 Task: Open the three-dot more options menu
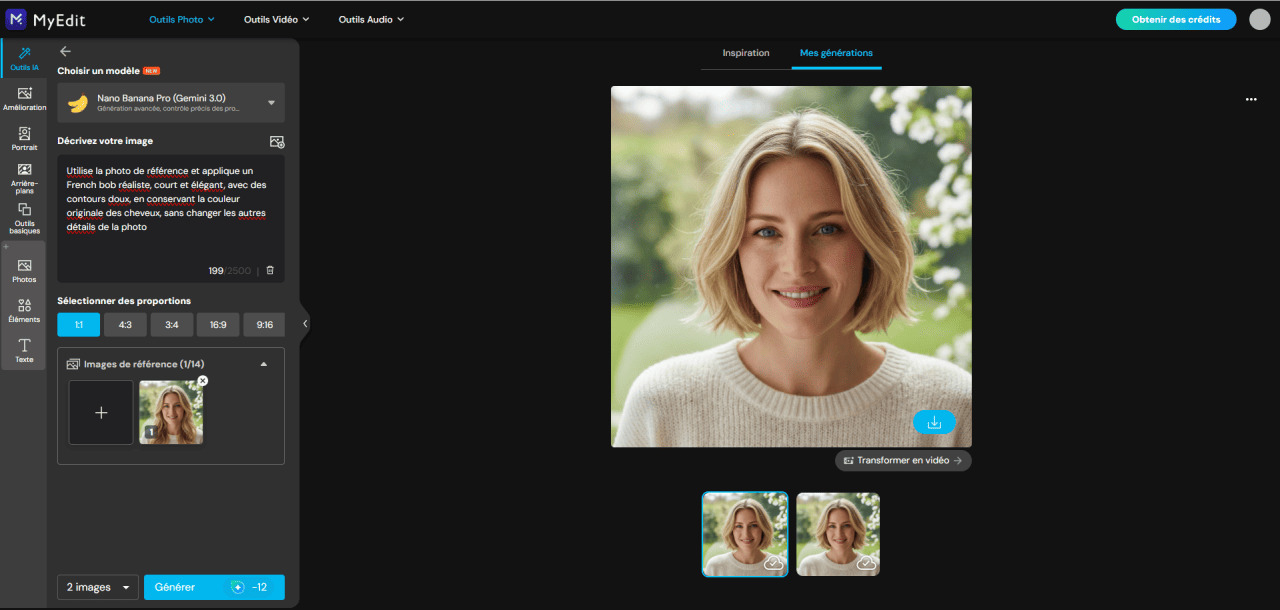1251,100
